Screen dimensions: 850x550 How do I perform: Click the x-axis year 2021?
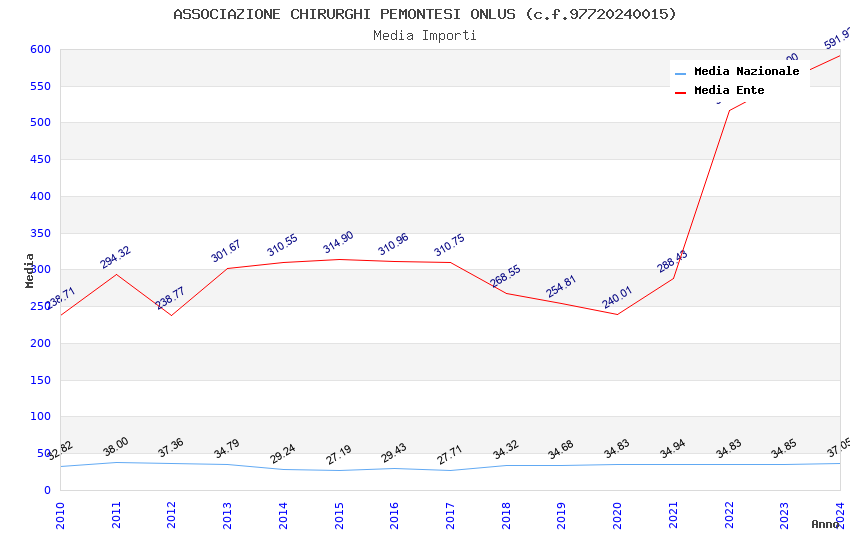[x=673, y=515]
